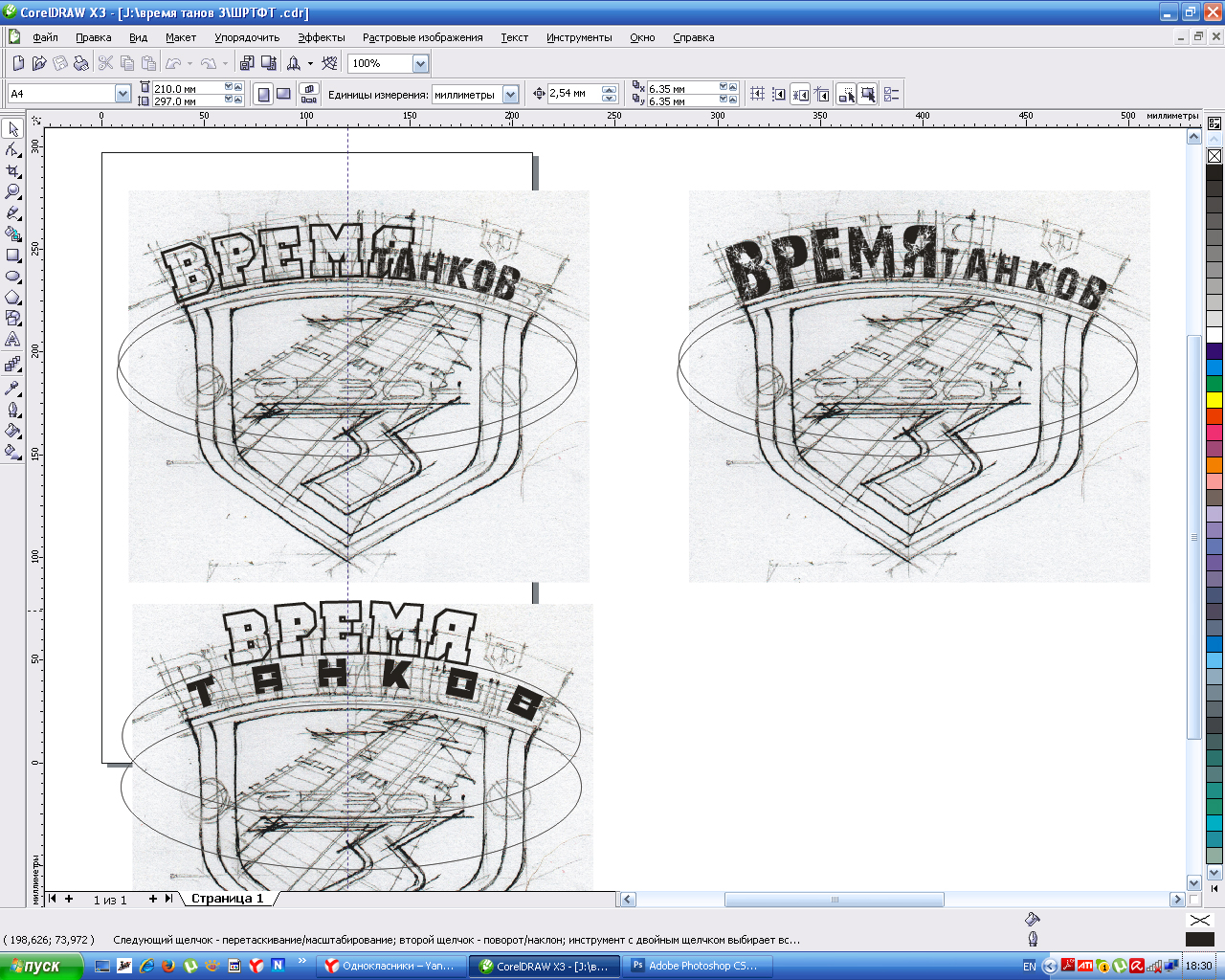Go to last page in navigator

point(169,899)
